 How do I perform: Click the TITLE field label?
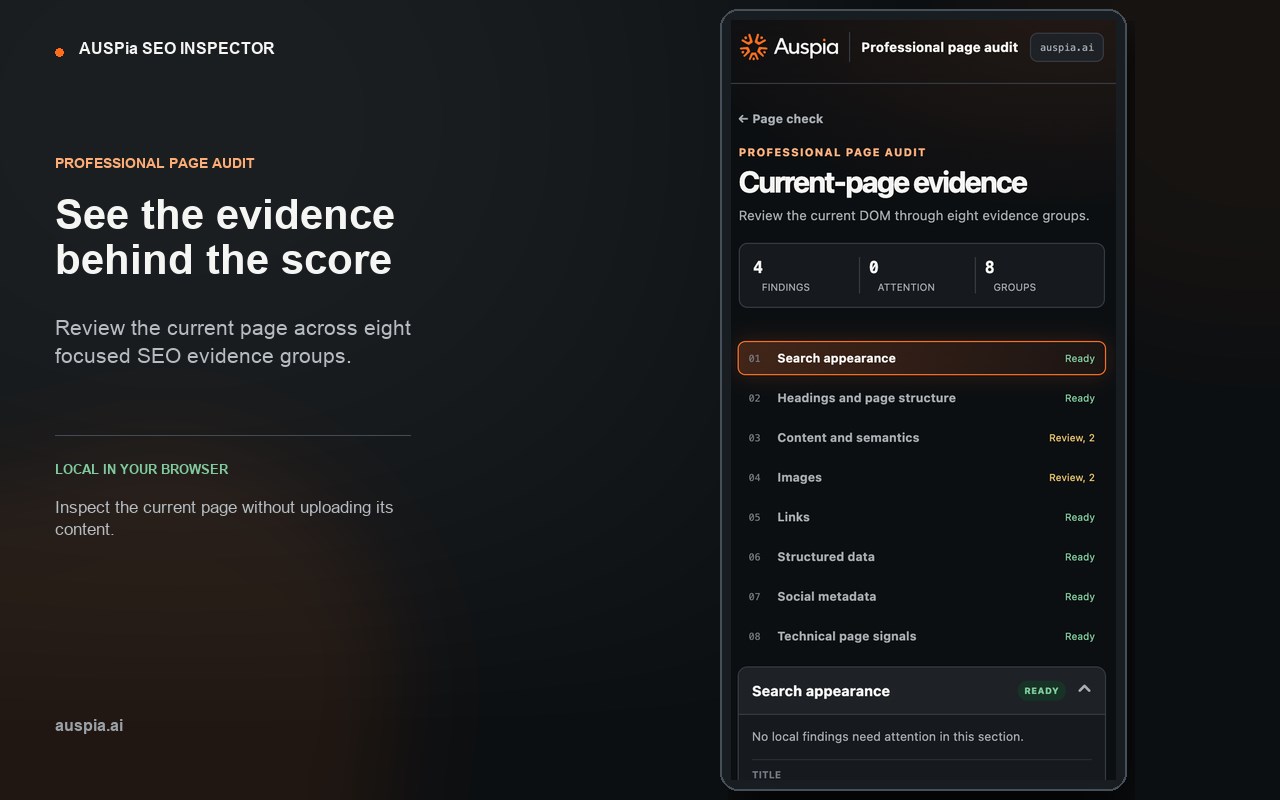coord(766,775)
